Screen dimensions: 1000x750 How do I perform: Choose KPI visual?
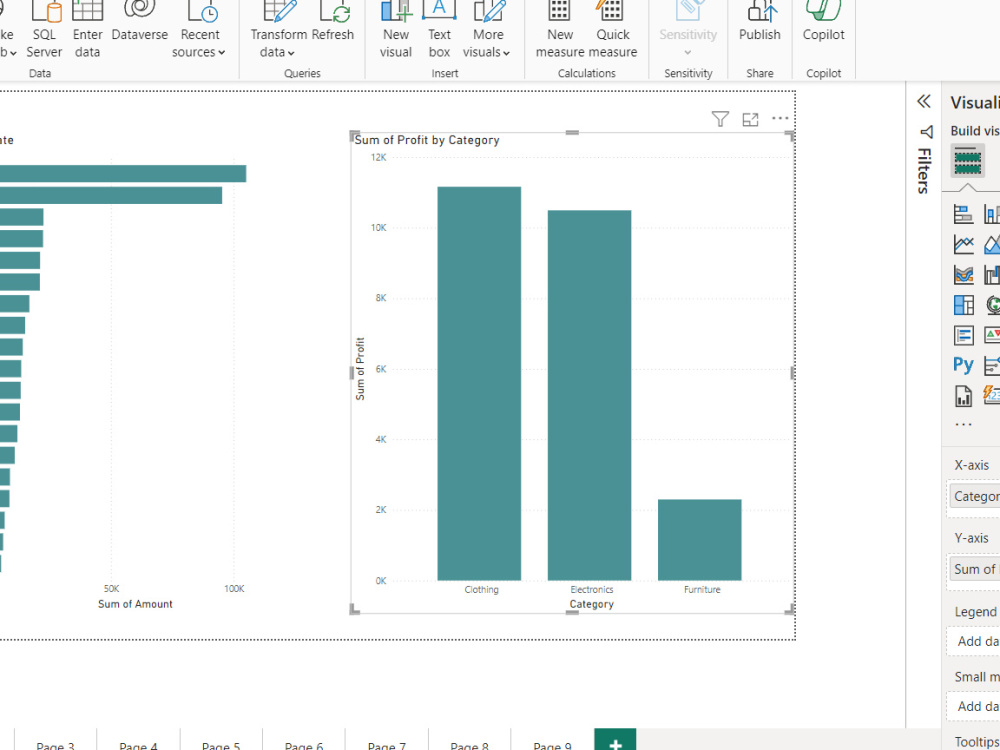coord(992,335)
